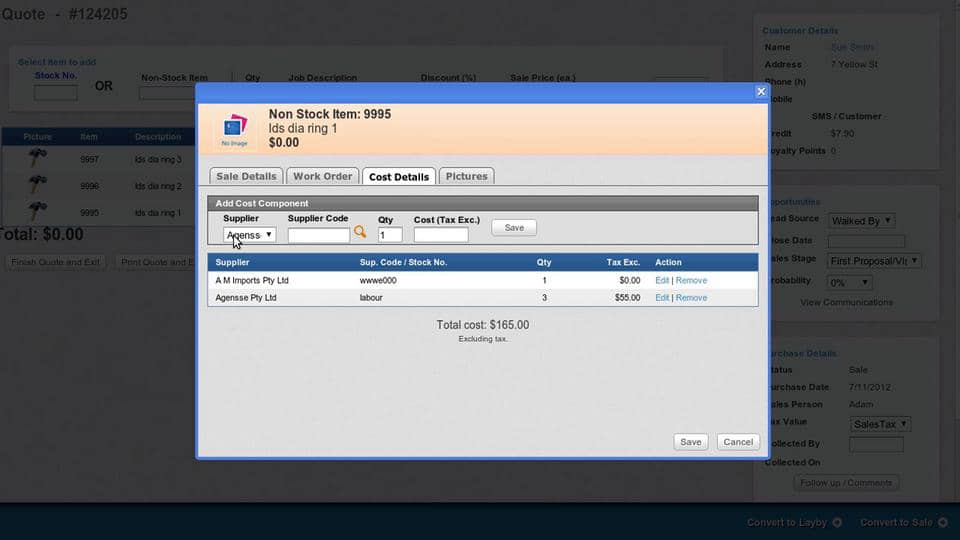960x540 pixels.
Task: Click the 'labour' supplier code cell
Action: tap(371, 298)
